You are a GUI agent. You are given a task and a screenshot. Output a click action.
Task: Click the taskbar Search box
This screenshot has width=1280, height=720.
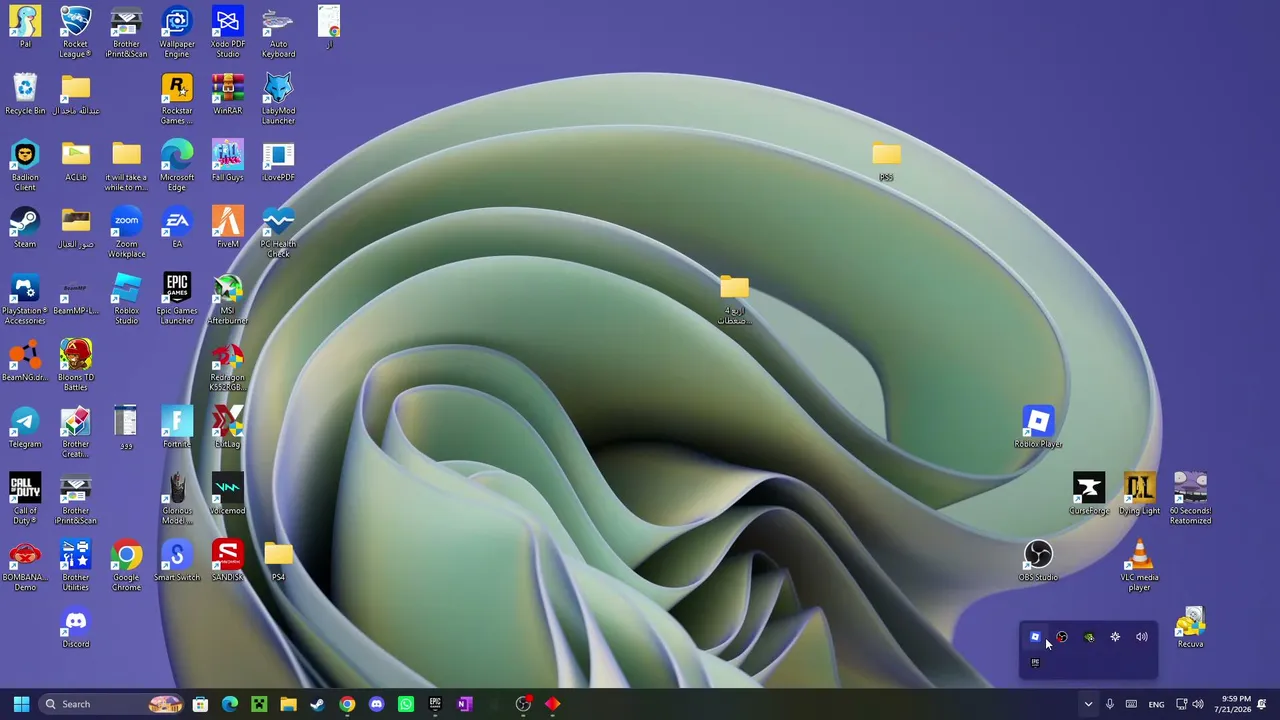[112, 704]
